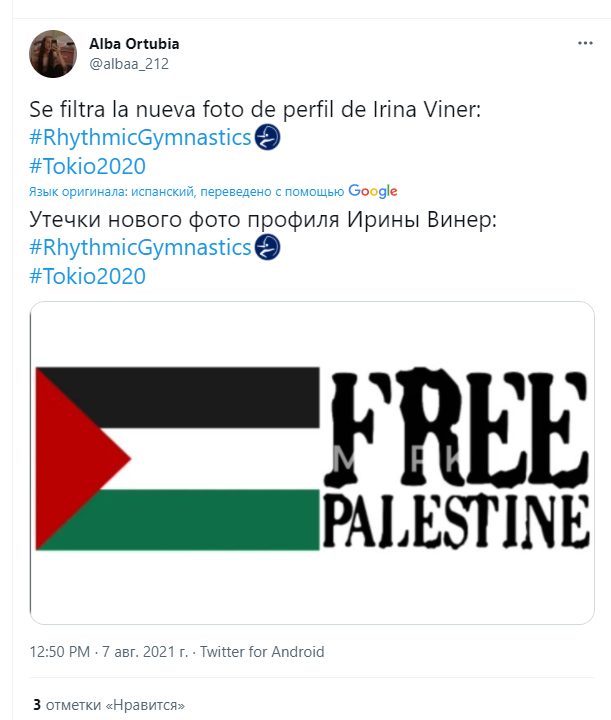
Task: Click the Alba Ortubia display name
Action: coord(135,44)
